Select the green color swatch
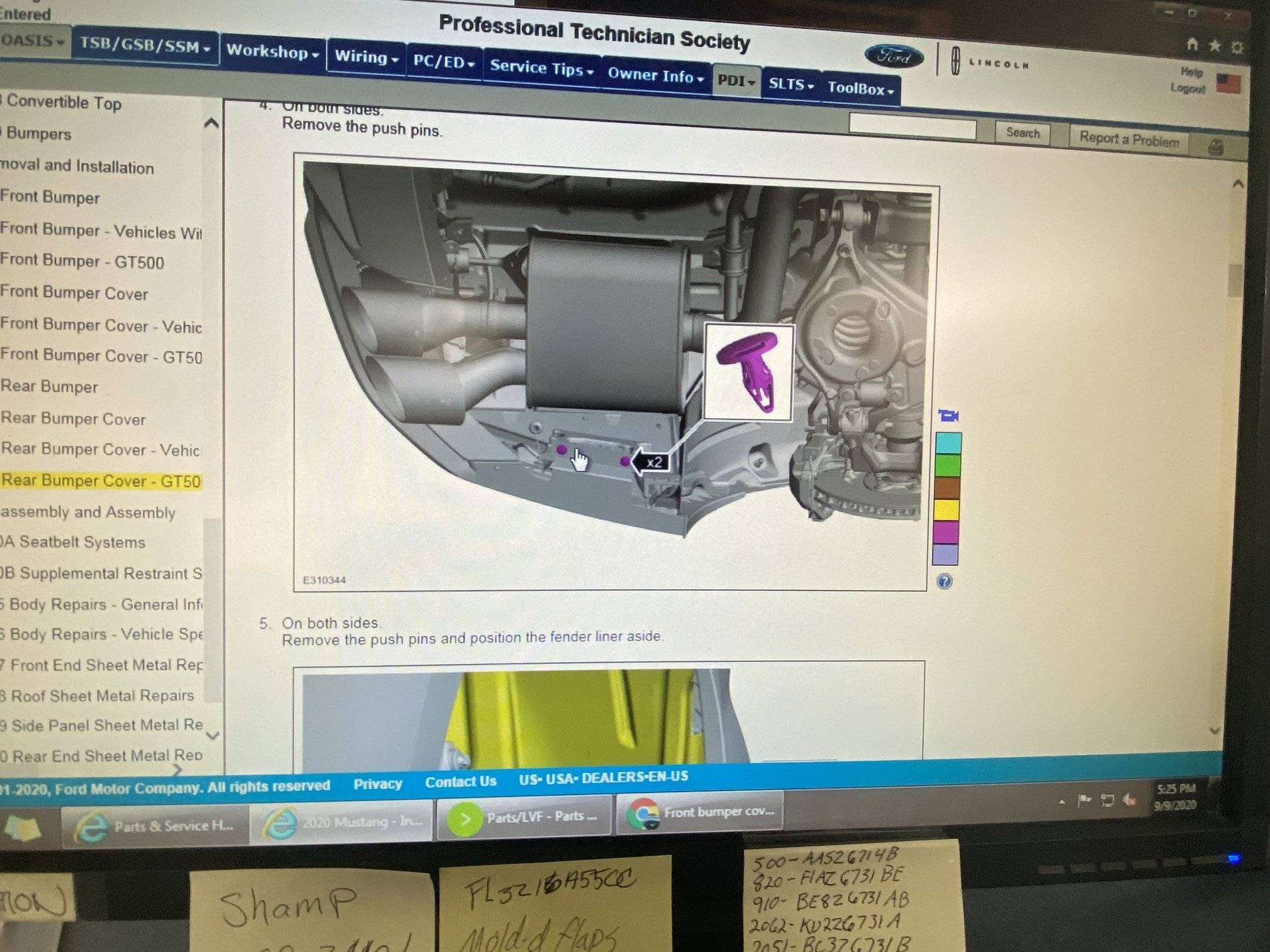The height and width of the screenshot is (952, 1270). tap(947, 465)
